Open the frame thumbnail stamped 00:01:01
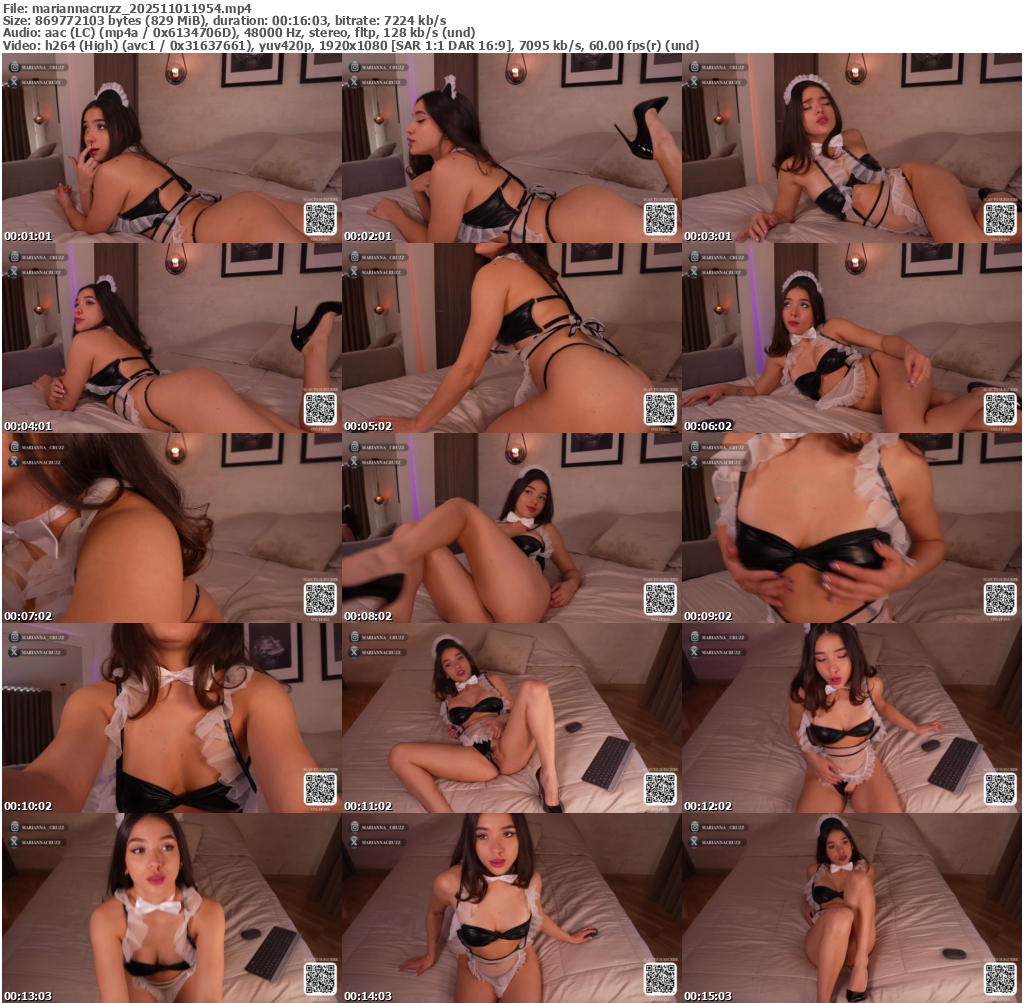 [172, 148]
